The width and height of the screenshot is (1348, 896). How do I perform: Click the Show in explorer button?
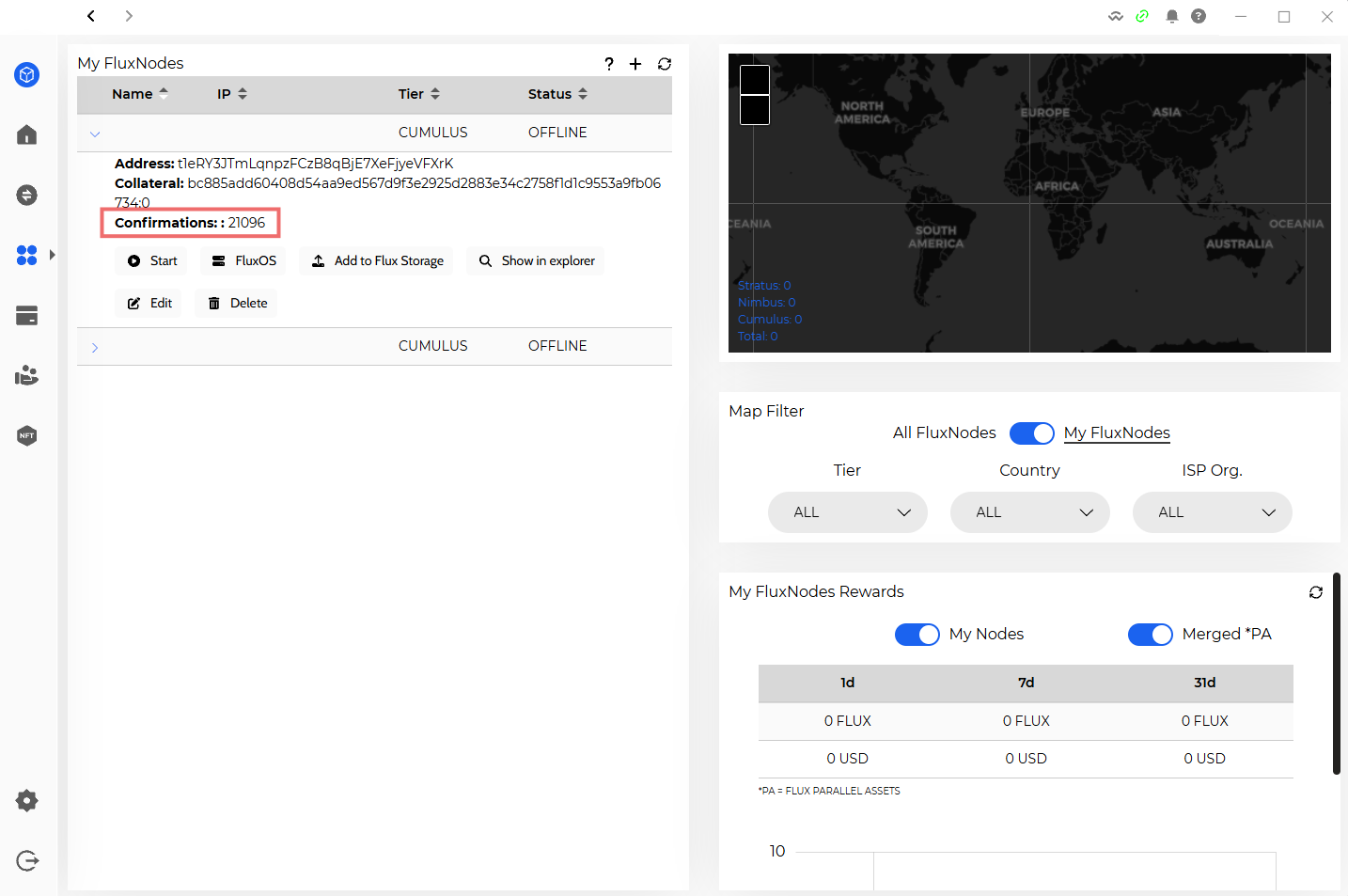click(x=536, y=261)
